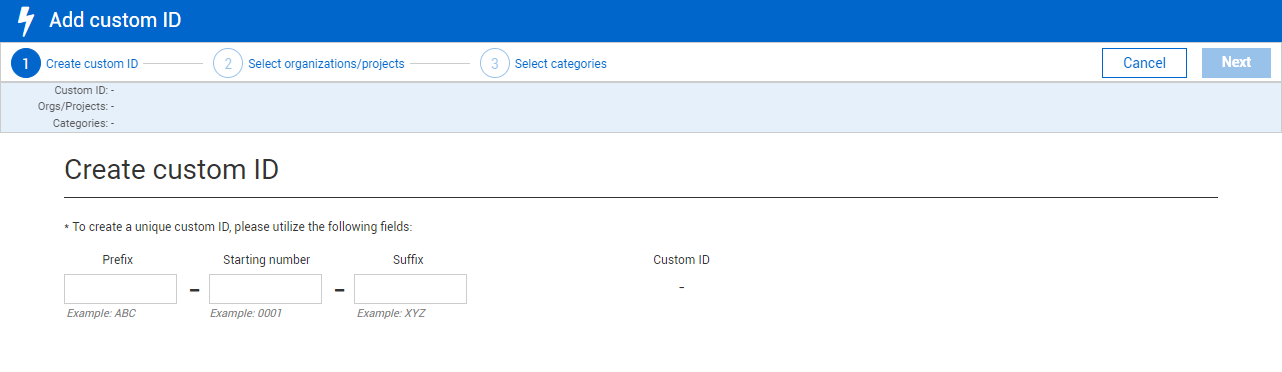
Task: Click the Next button
Action: tap(1236, 63)
